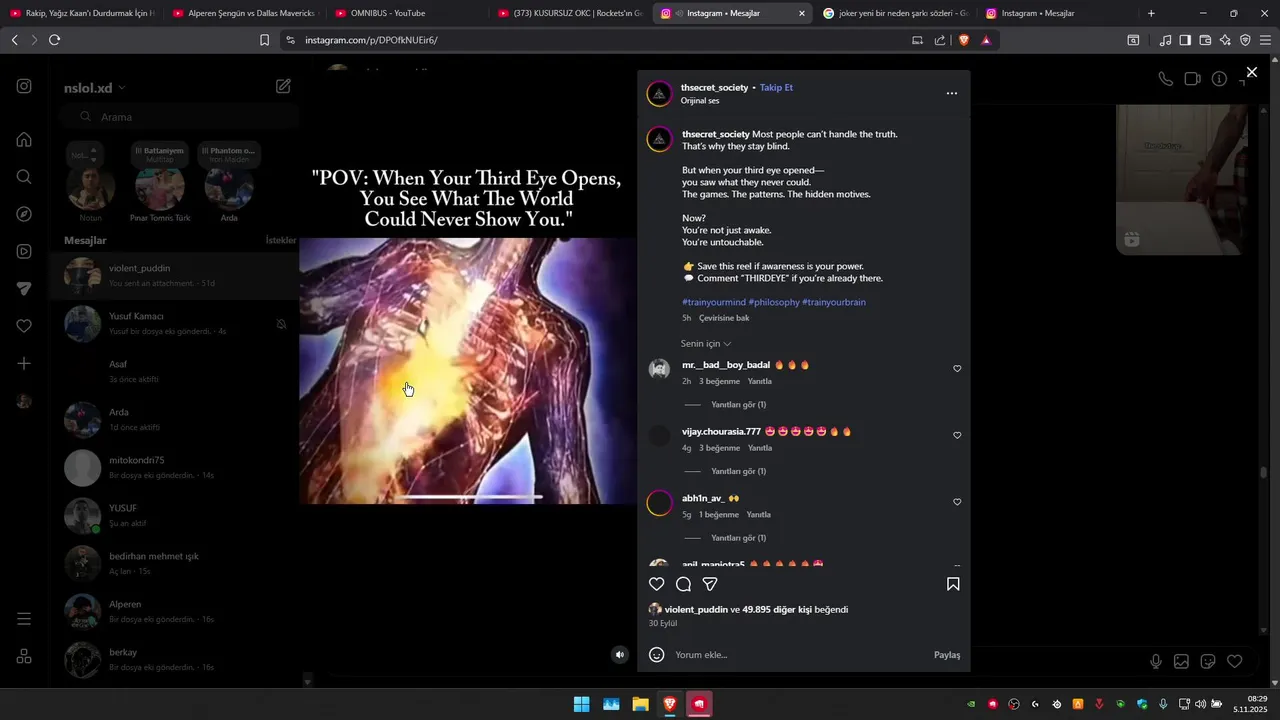Click Instagram logo at sidebar top
This screenshot has width=1280, height=720.
24,86
